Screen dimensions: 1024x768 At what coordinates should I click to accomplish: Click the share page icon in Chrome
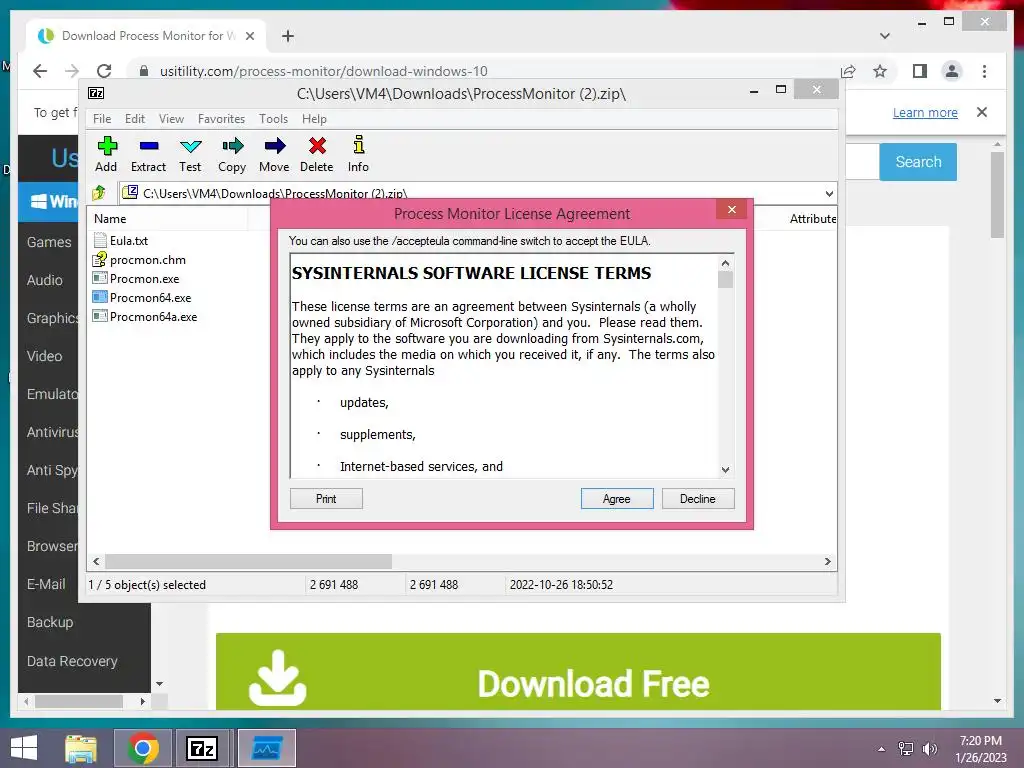pyautogui.click(x=848, y=71)
